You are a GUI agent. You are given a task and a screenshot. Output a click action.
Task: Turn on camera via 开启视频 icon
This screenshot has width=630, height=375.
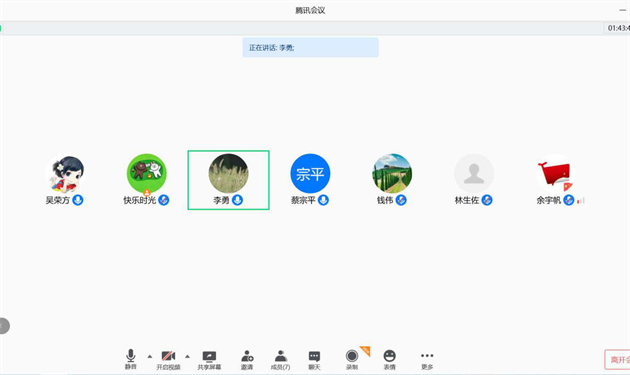pyautogui.click(x=168, y=359)
